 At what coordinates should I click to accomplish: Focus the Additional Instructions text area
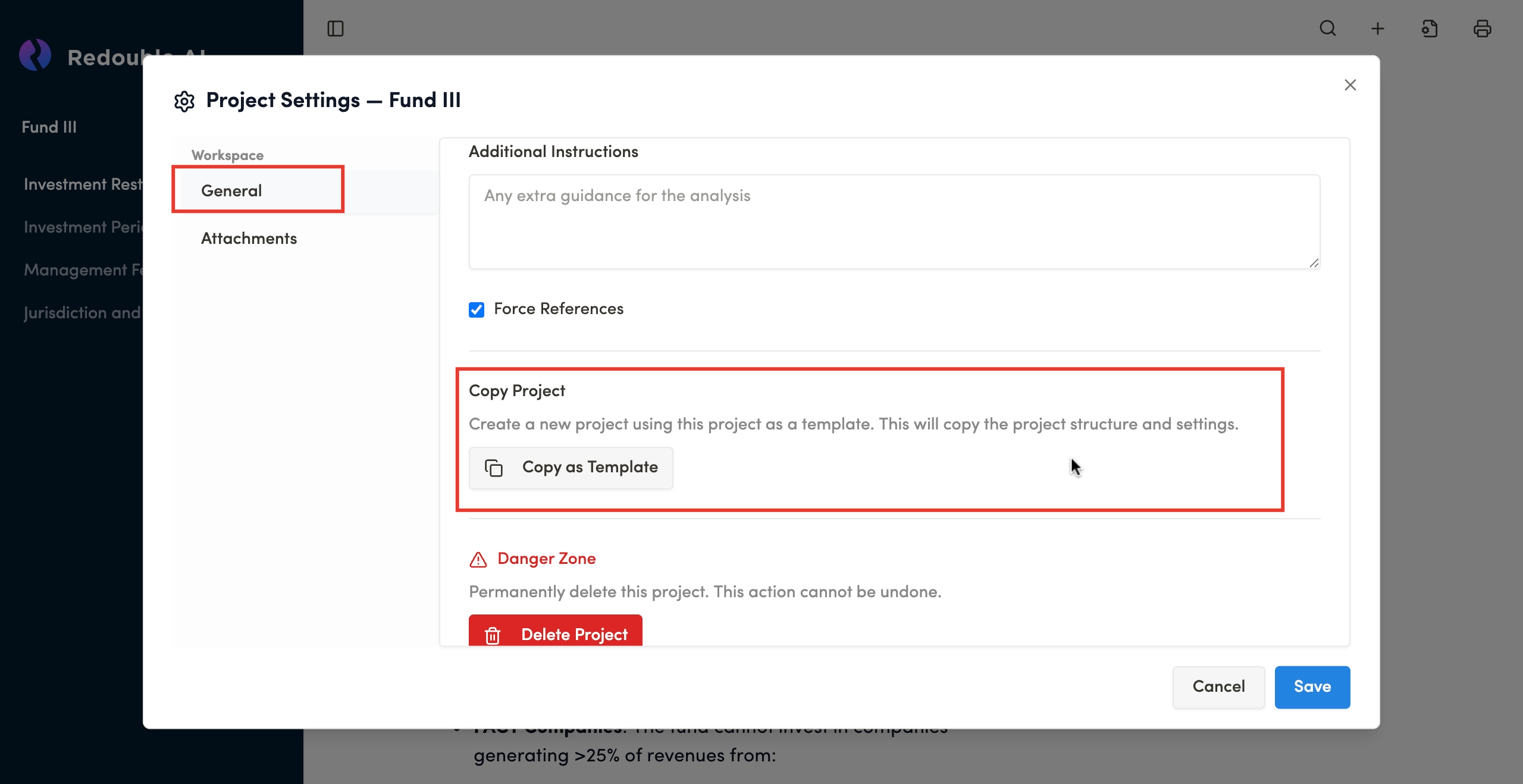pyautogui.click(x=894, y=221)
